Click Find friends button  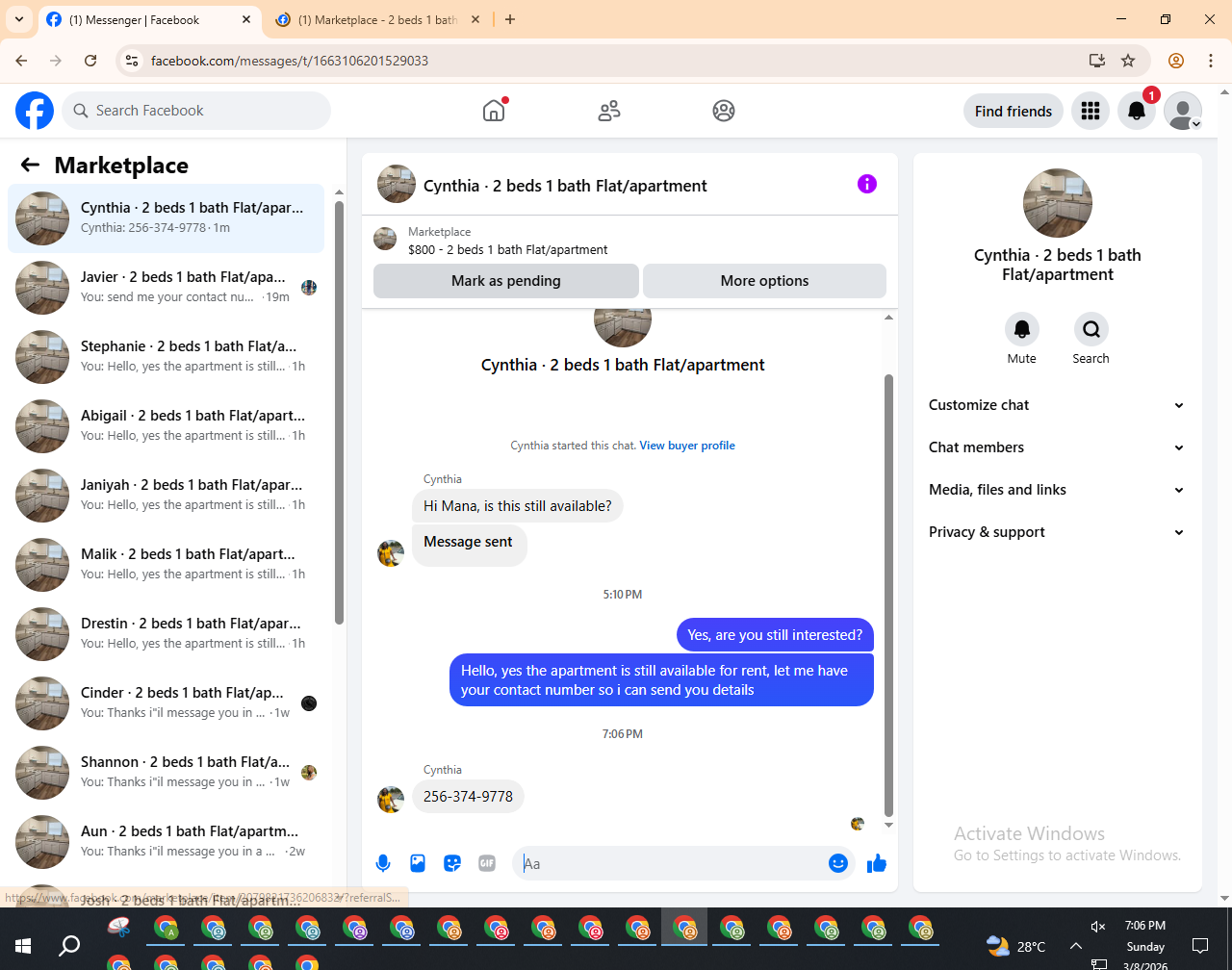click(x=1014, y=111)
